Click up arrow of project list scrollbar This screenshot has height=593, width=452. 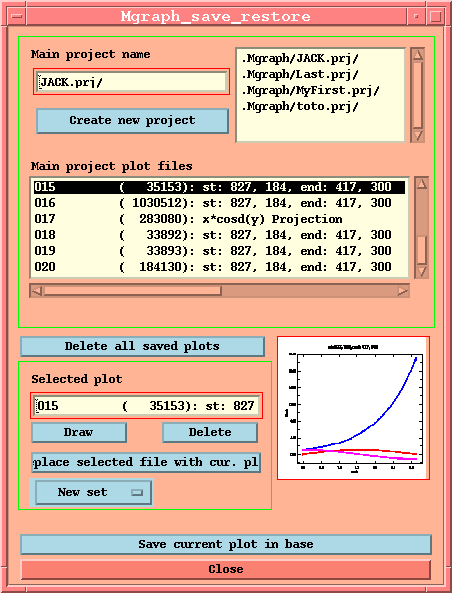418,54
